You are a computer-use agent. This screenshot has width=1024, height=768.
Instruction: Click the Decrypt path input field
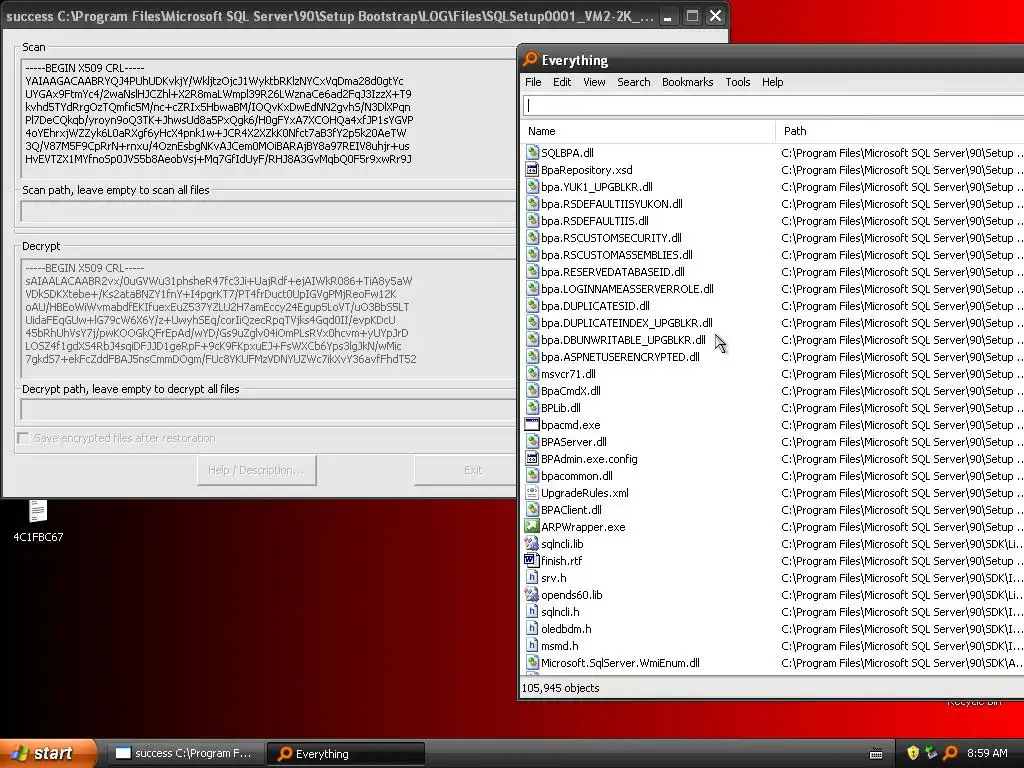click(x=269, y=409)
